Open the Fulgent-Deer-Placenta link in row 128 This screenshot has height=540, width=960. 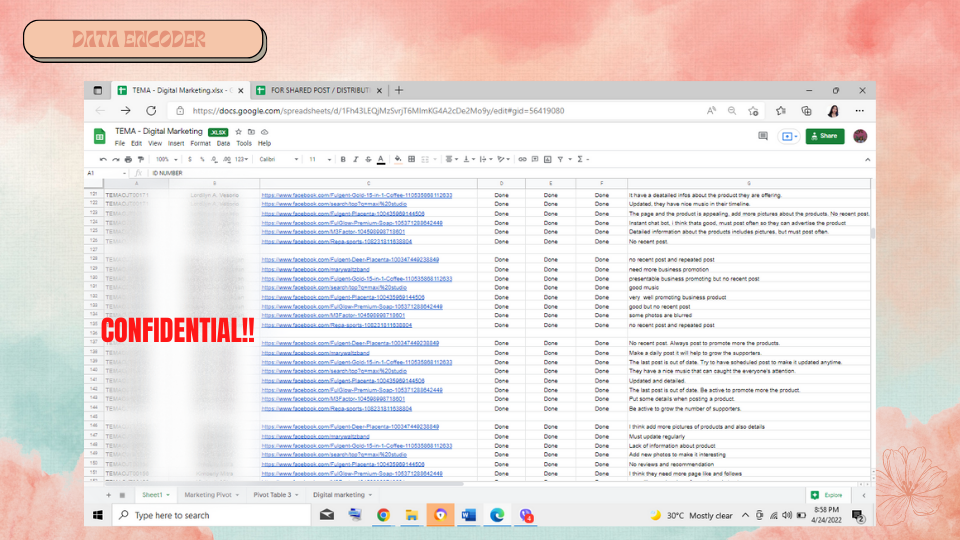coord(350,260)
